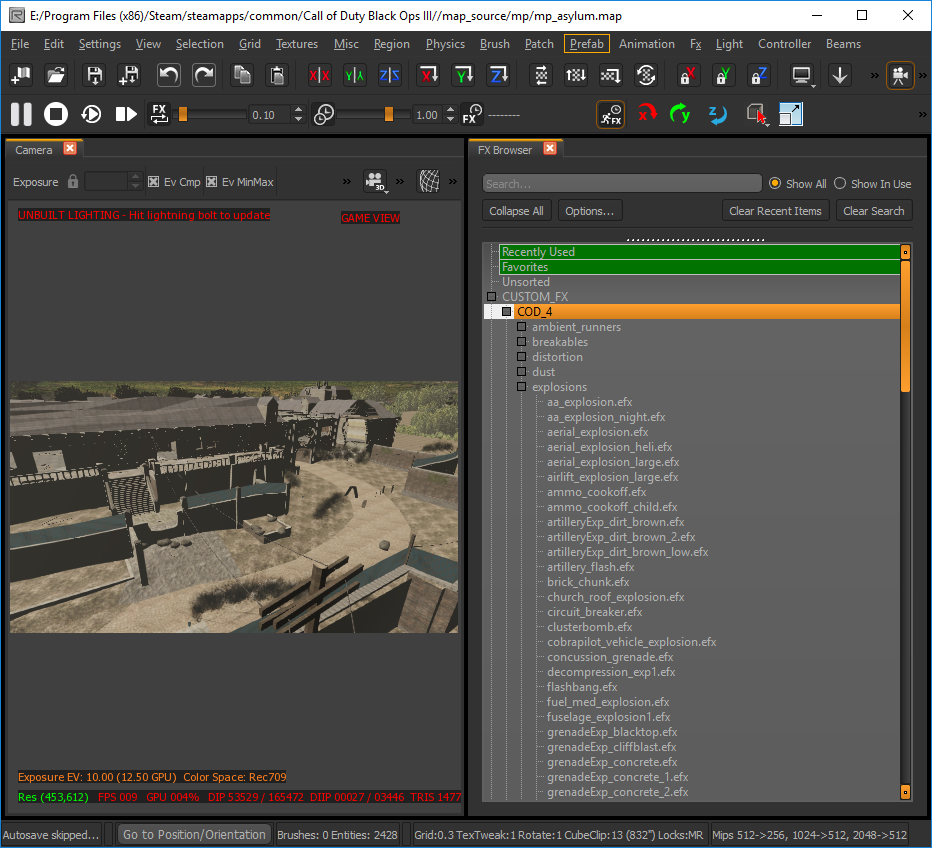Switch to the FX Browser tab
The image size is (932, 848).
tap(505, 150)
